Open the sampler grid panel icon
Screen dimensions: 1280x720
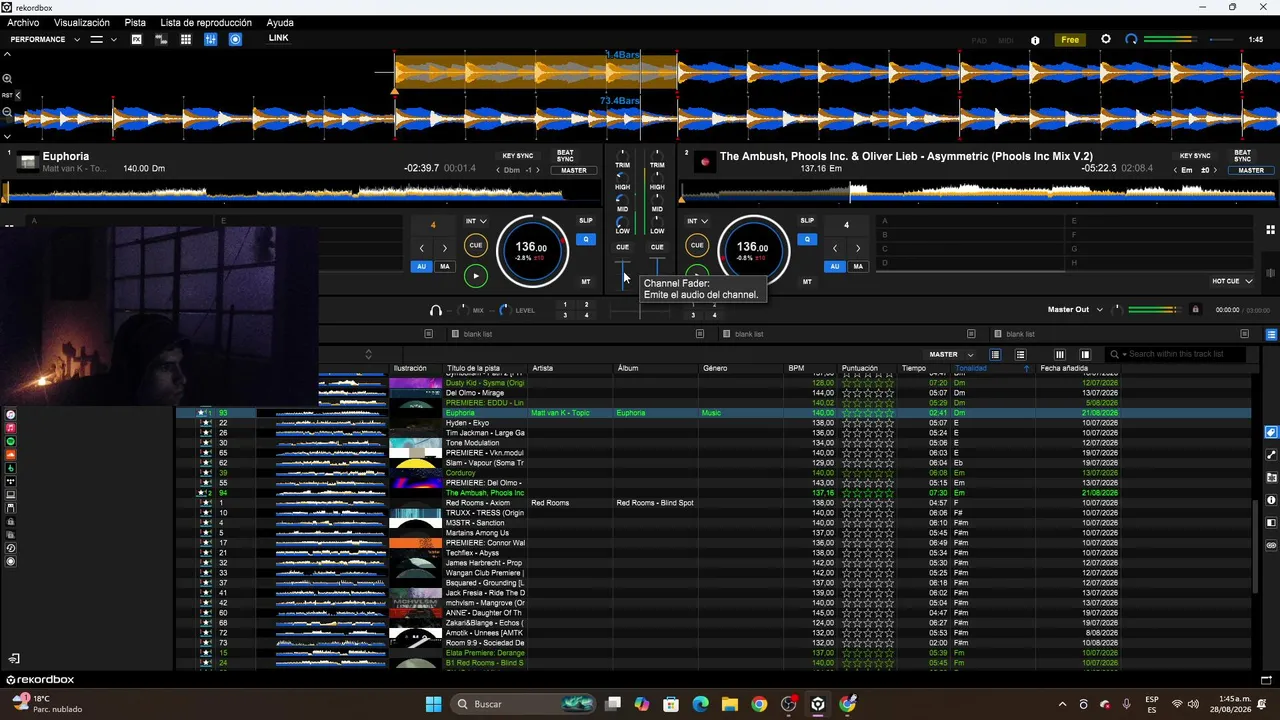186,39
